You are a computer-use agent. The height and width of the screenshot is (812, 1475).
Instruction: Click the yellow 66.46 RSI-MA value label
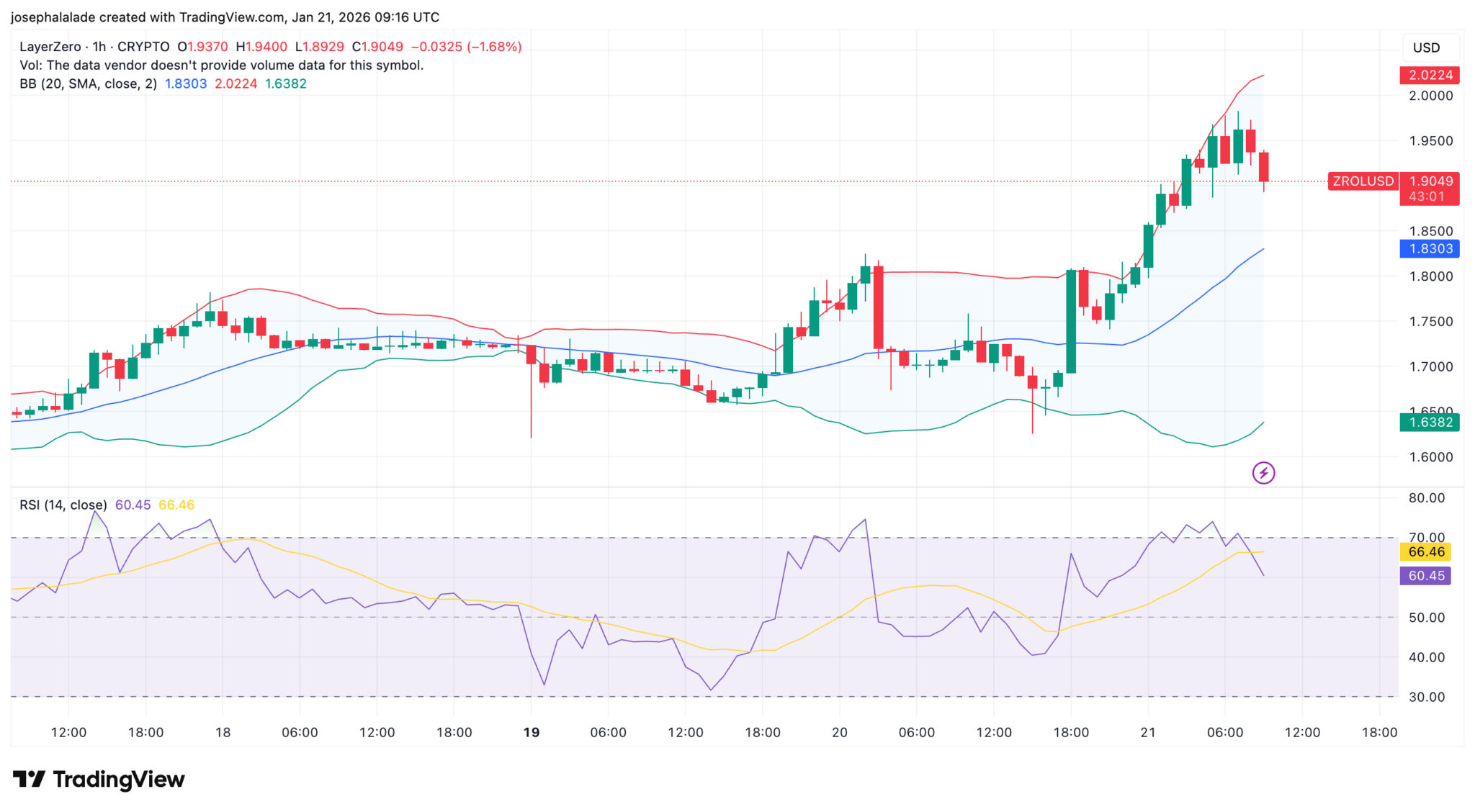click(1426, 552)
